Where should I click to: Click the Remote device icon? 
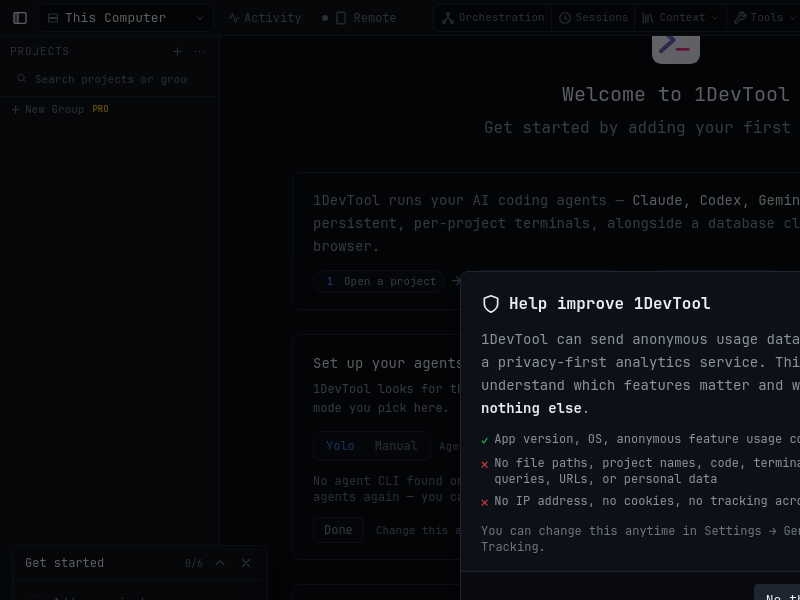tap(341, 18)
